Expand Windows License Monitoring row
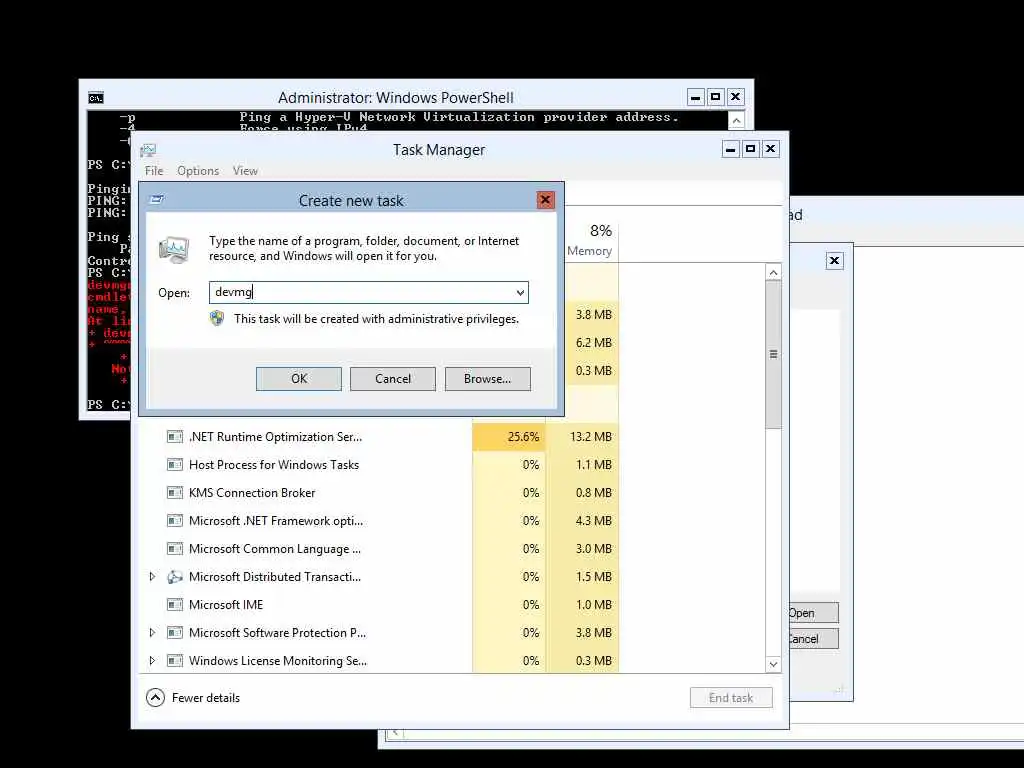The image size is (1024, 768). [x=152, y=661]
